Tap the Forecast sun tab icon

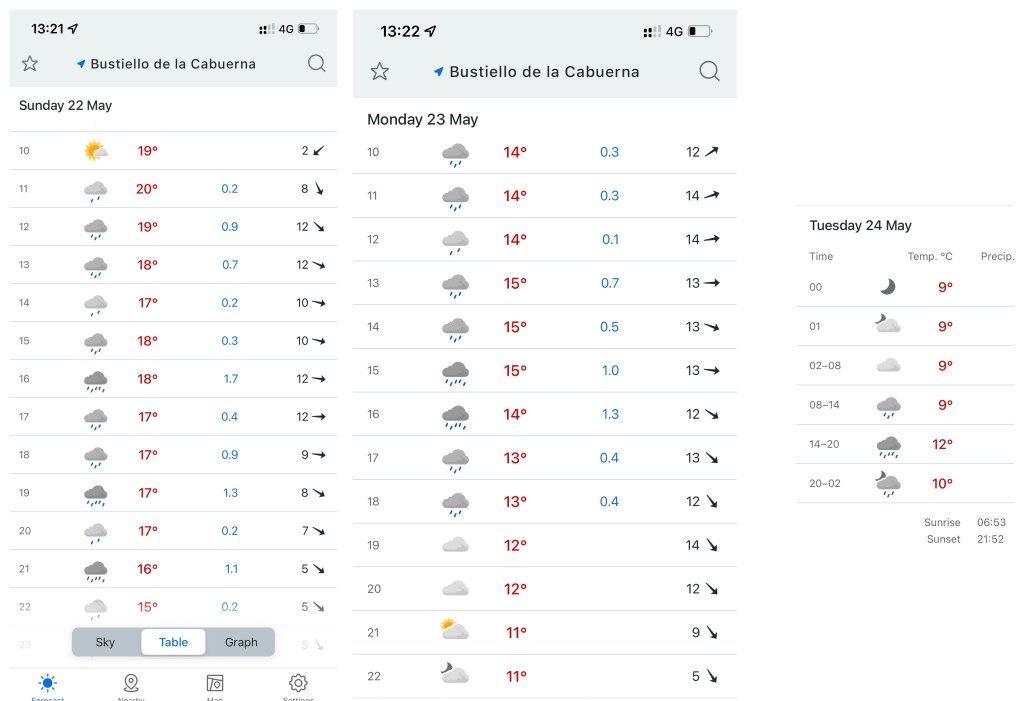pos(47,684)
